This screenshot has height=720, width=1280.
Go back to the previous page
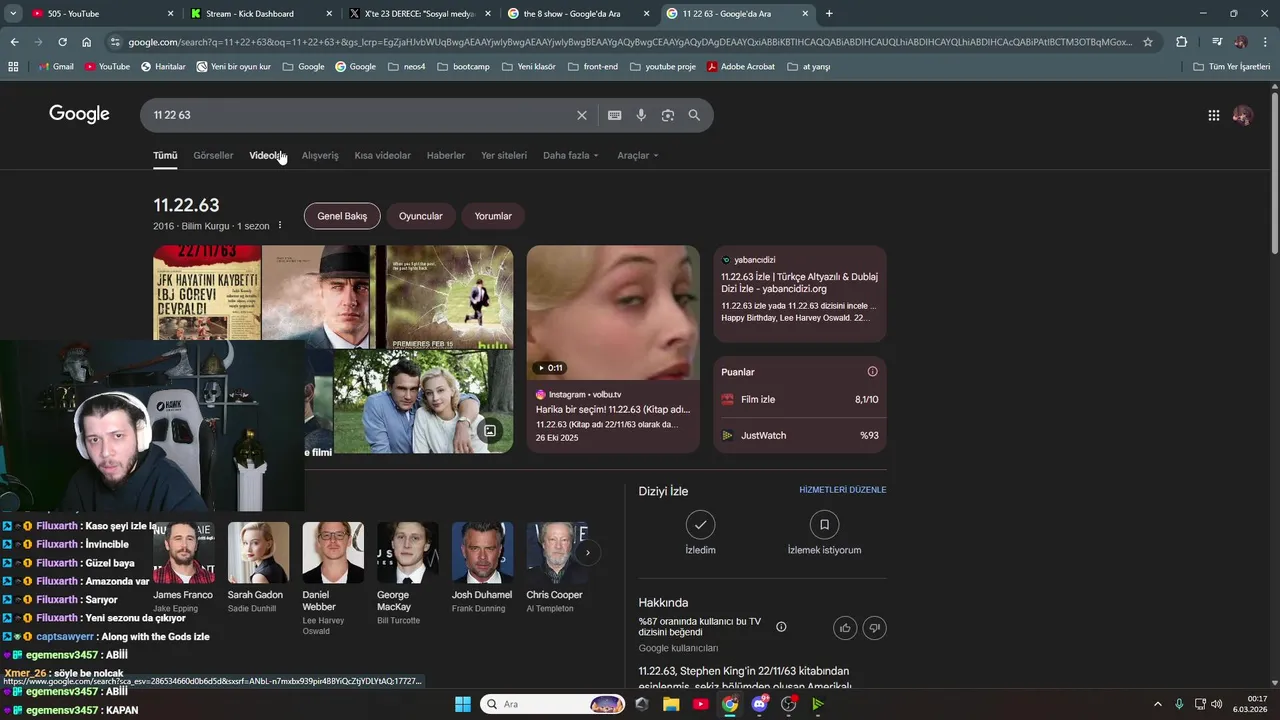pyautogui.click(x=14, y=42)
